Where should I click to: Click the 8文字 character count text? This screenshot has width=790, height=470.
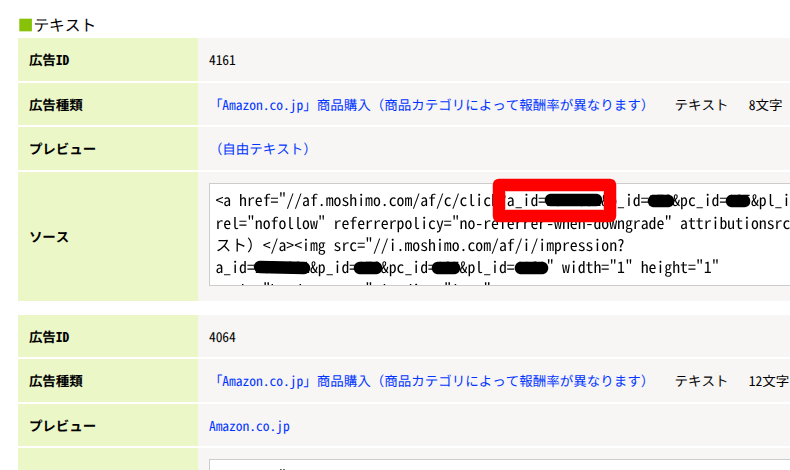tap(765, 105)
